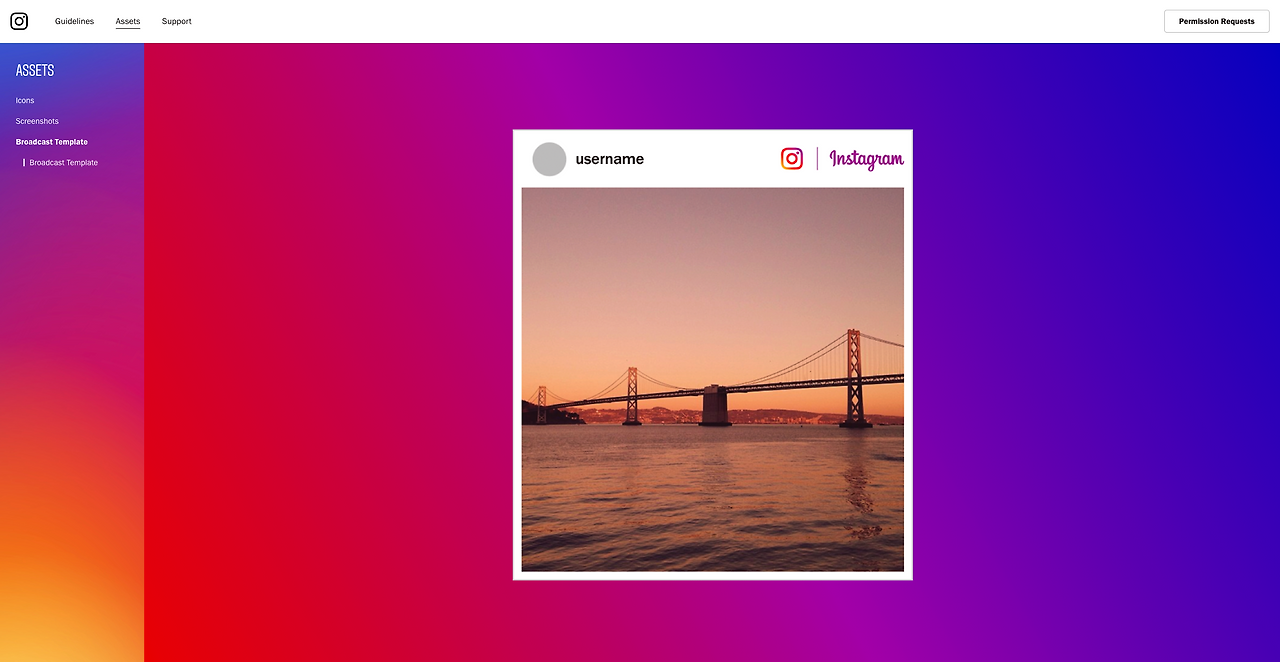Image resolution: width=1280 pixels, height=662 pixels.
Task: Click the username text in template
Action: coord(610,159)
